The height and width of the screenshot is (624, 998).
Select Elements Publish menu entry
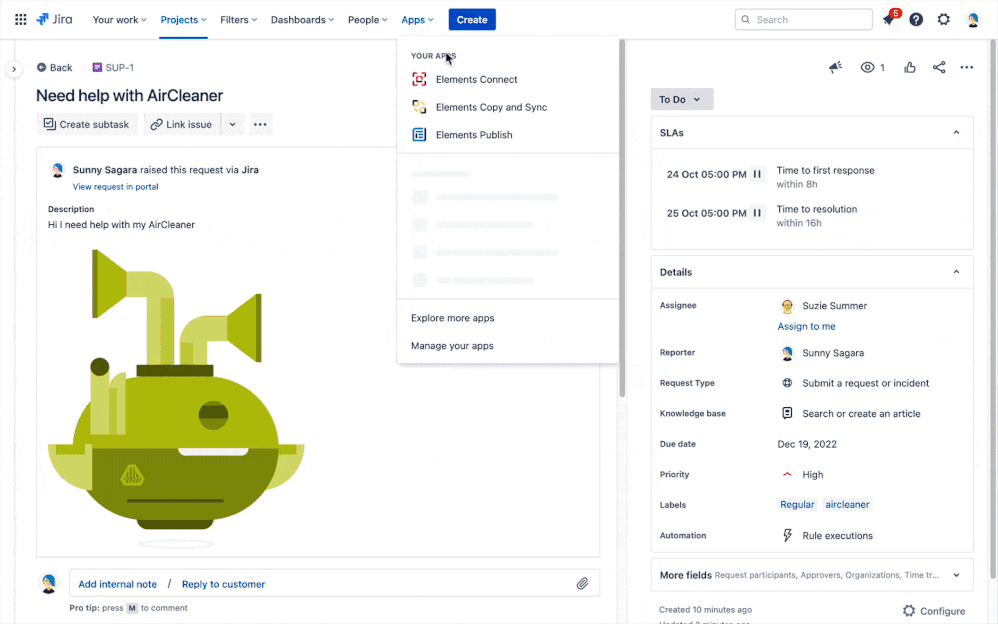[508, 134]
